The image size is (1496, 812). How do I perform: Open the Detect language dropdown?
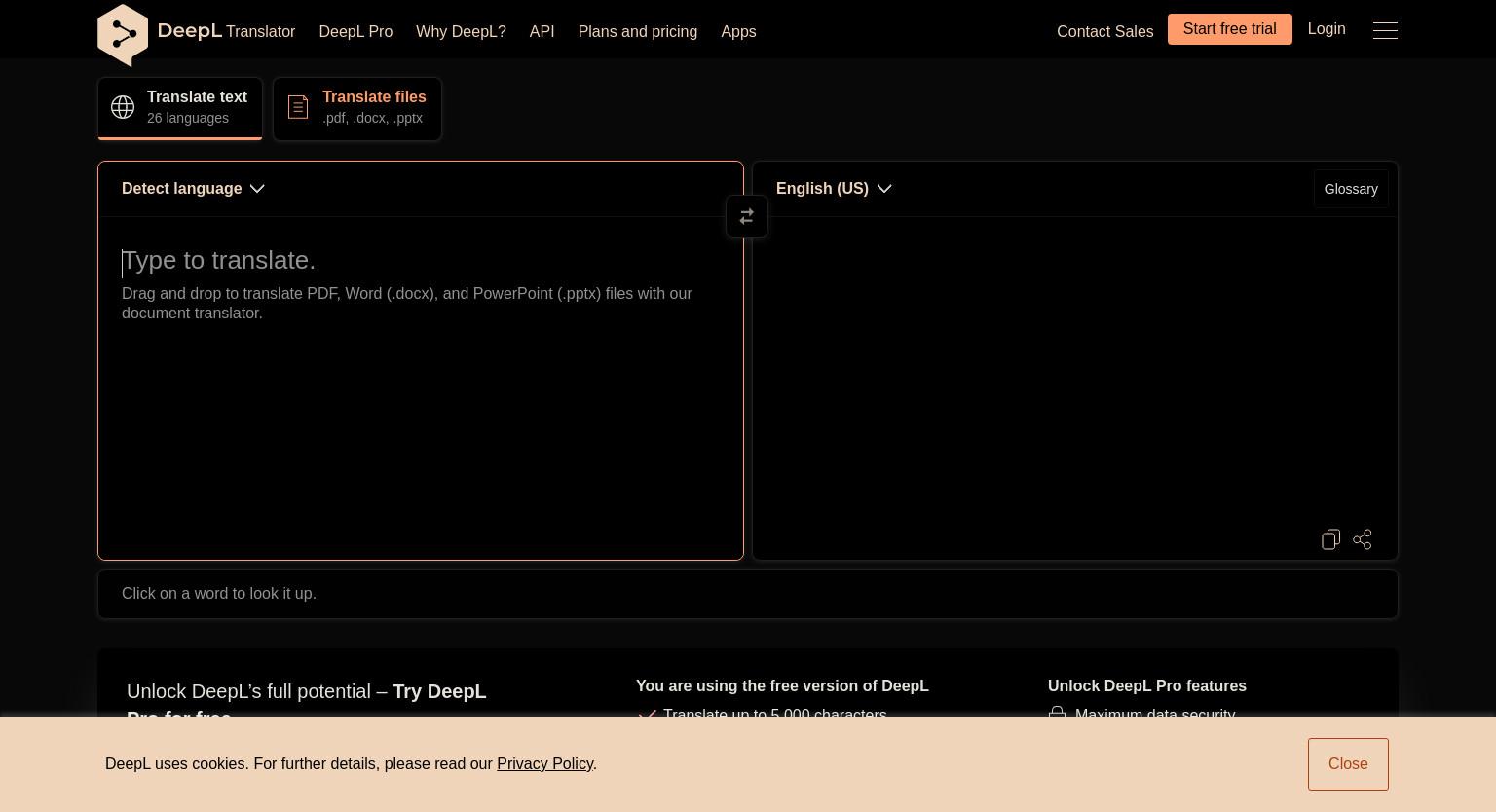coord(193,189)
